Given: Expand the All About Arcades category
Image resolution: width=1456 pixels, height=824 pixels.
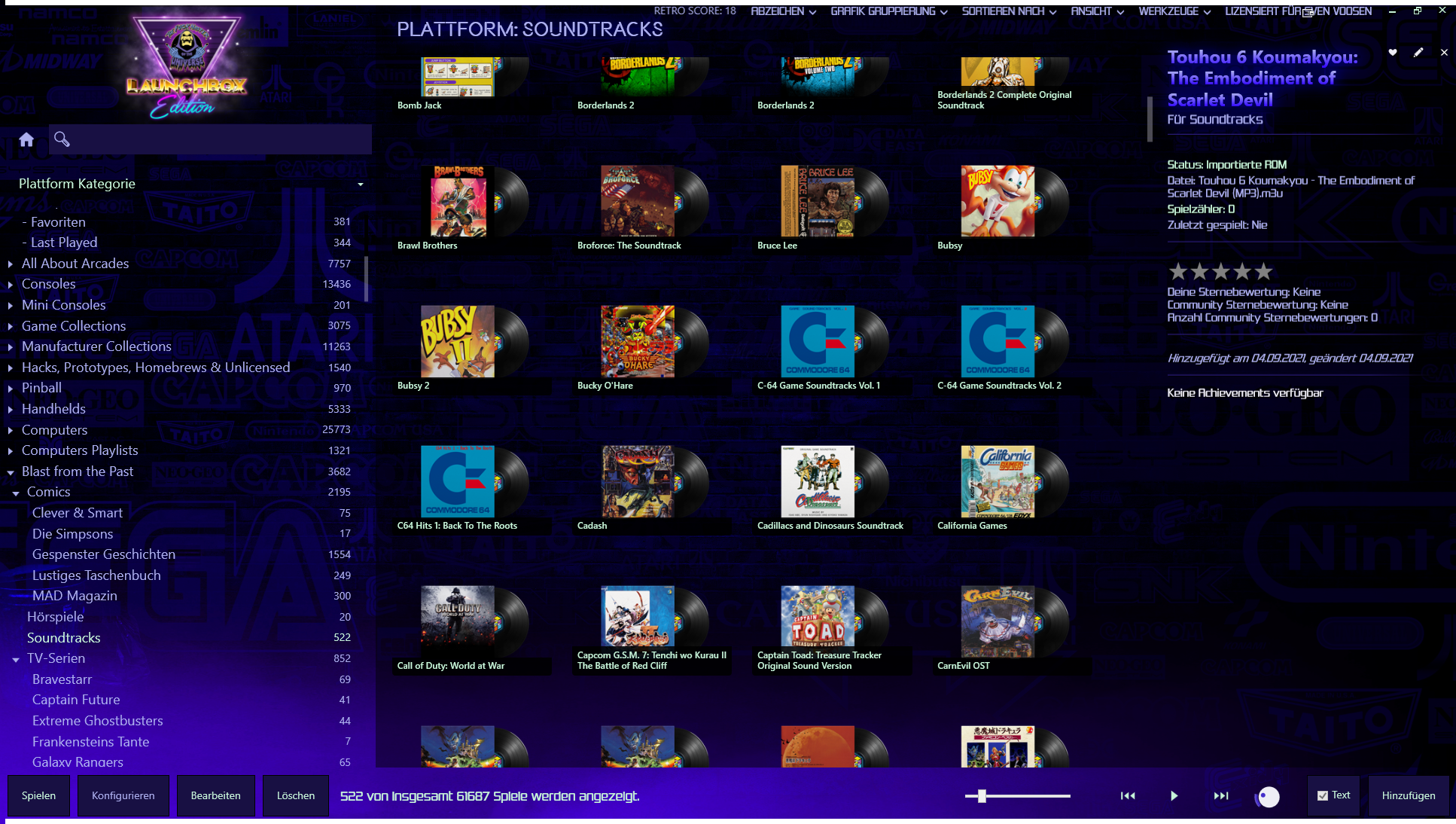Looking at the screenshot, I should 10,264.
